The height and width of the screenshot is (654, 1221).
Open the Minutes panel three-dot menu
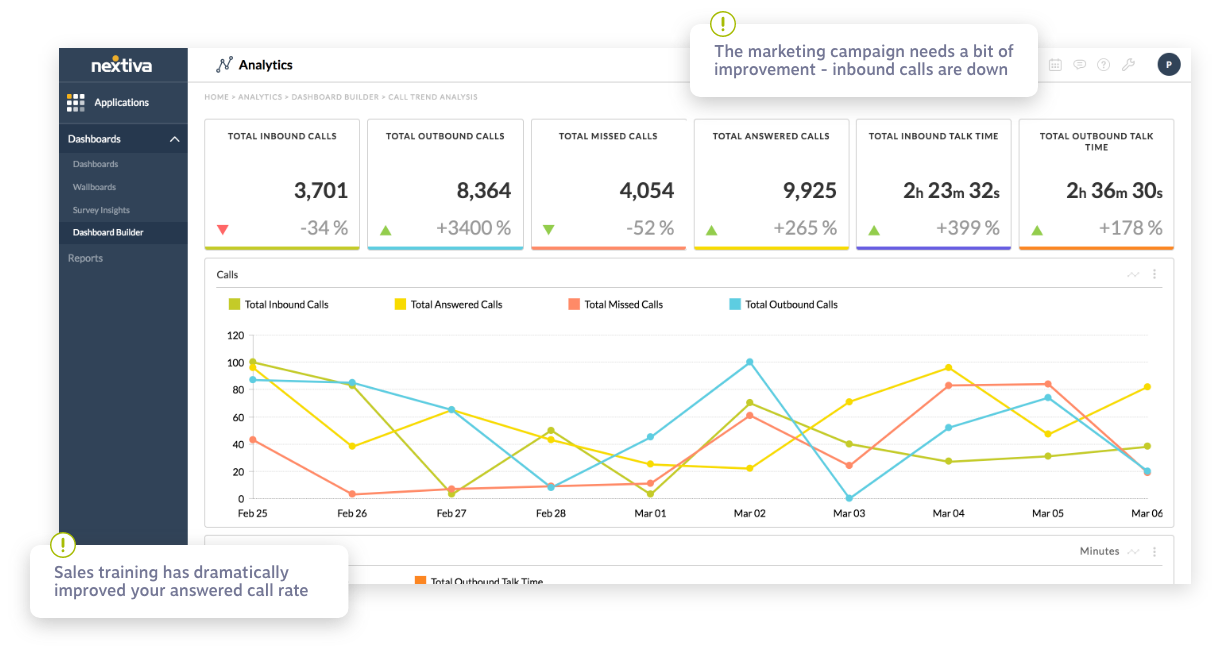point(1155,551)
